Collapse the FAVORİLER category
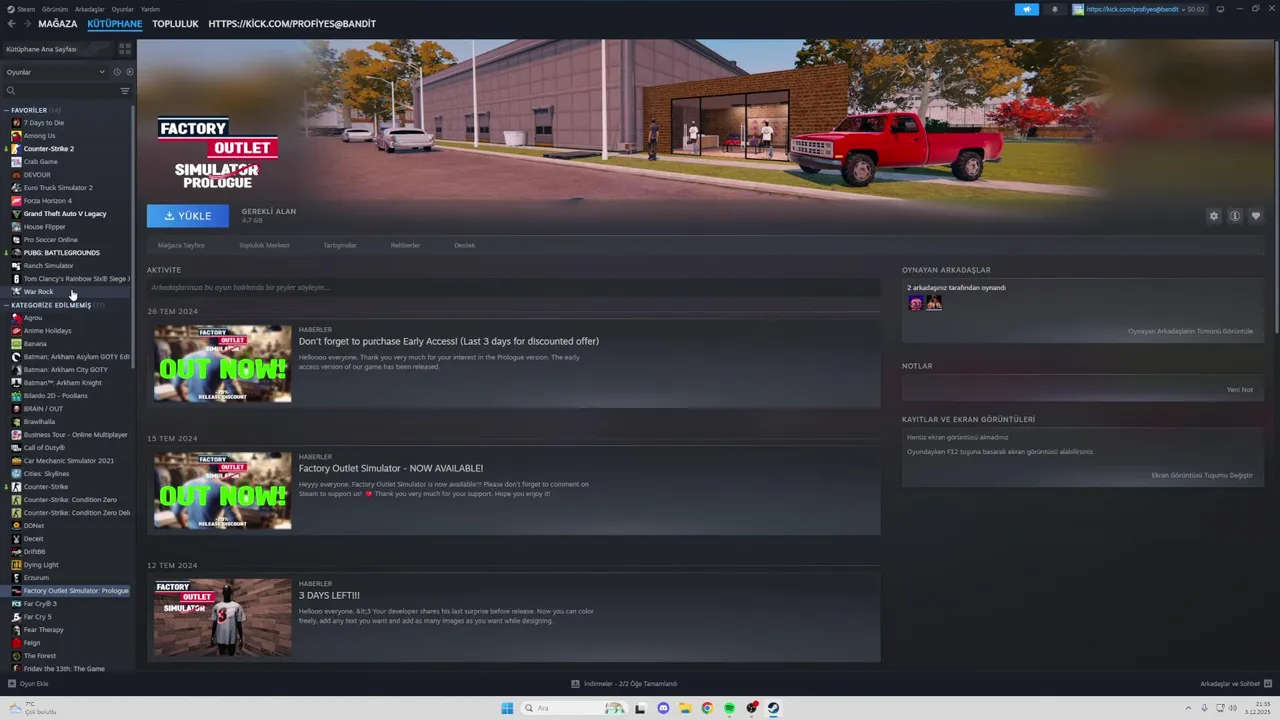 point(6,110)
